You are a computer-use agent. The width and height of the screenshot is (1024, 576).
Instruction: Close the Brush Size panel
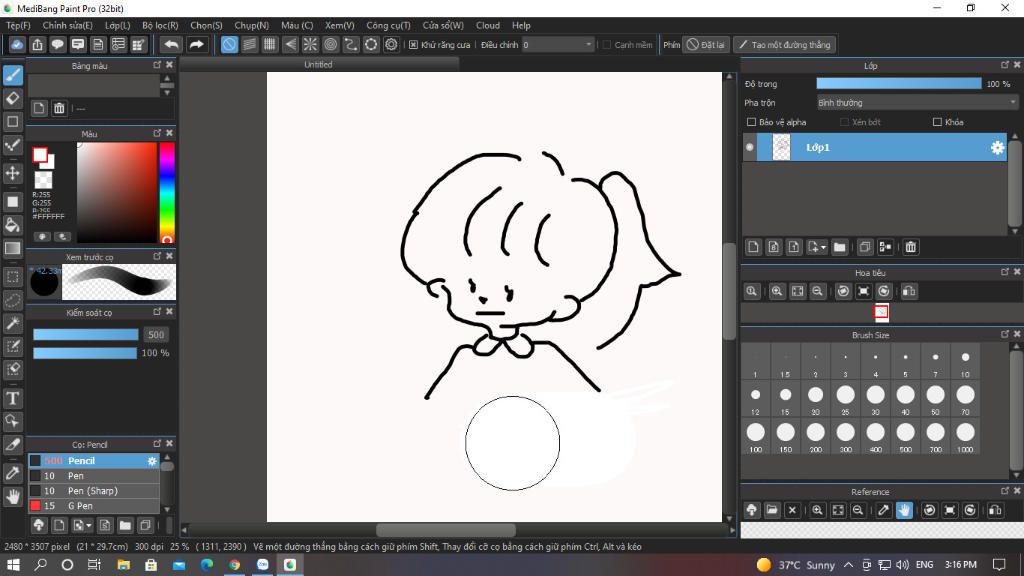1017,334
